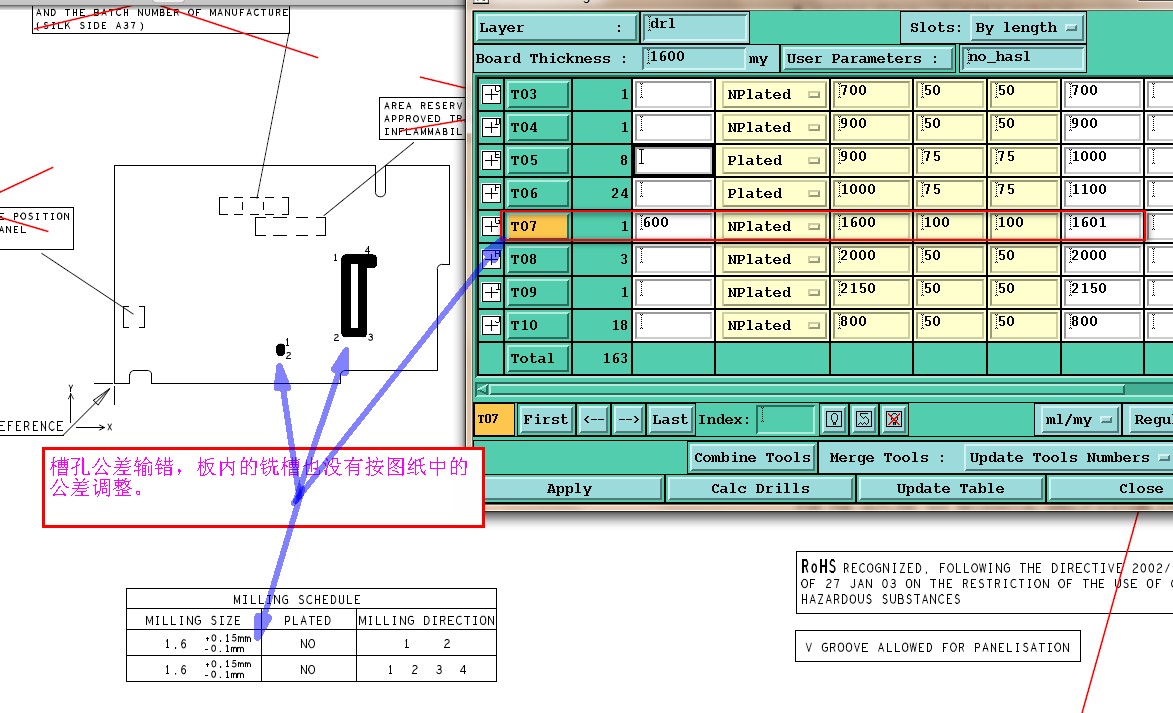Viewport: 1173px width, 713px height.
Task: Select the T07 highlighted tool button
Action: click(x=539, y=226)
